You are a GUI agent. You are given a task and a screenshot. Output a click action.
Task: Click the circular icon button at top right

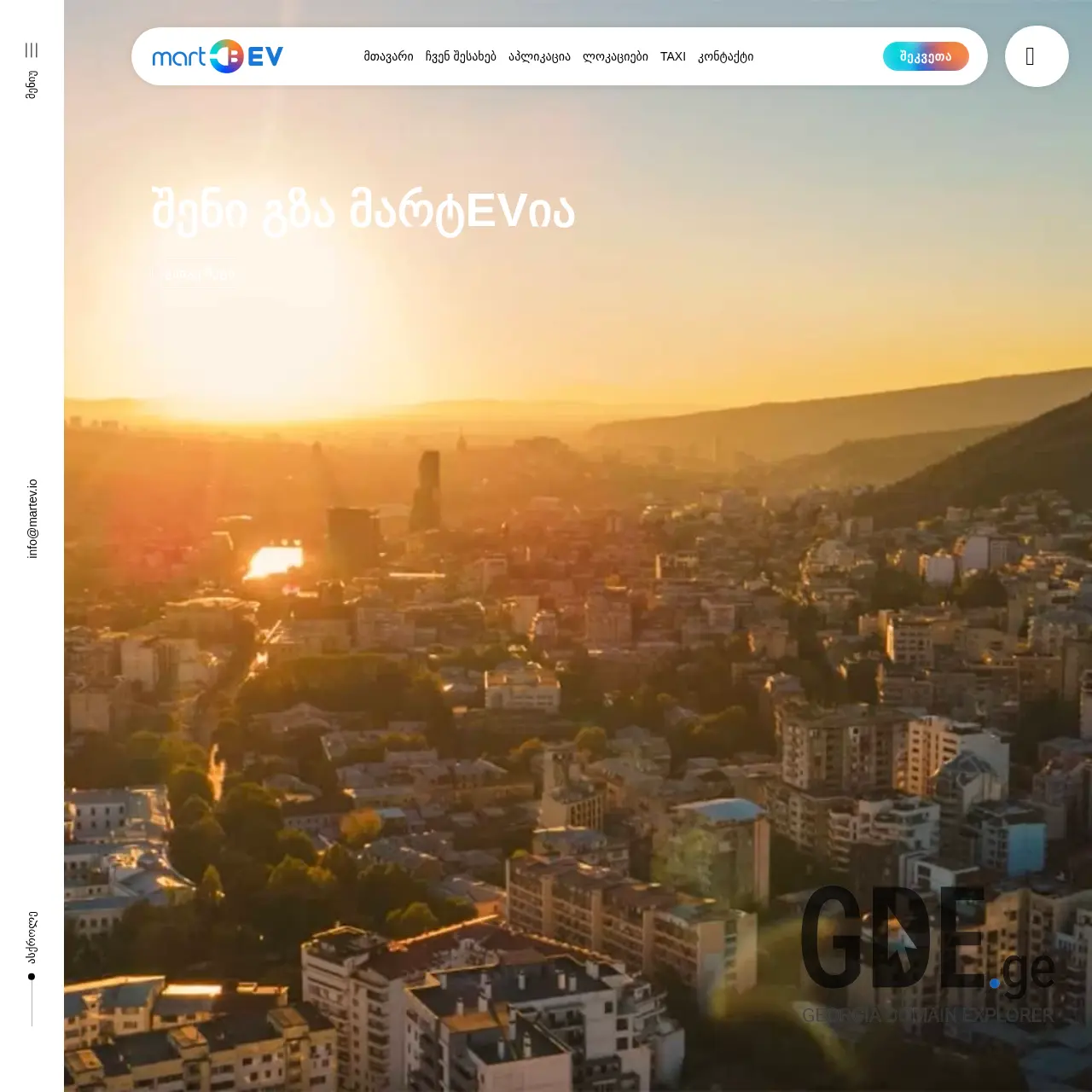tap(1037, 55)
